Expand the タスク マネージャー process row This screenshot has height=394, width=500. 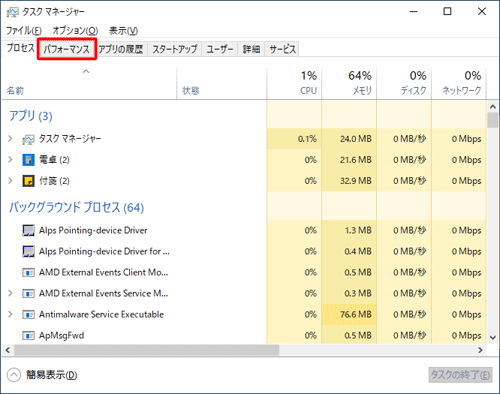[10, 139]
